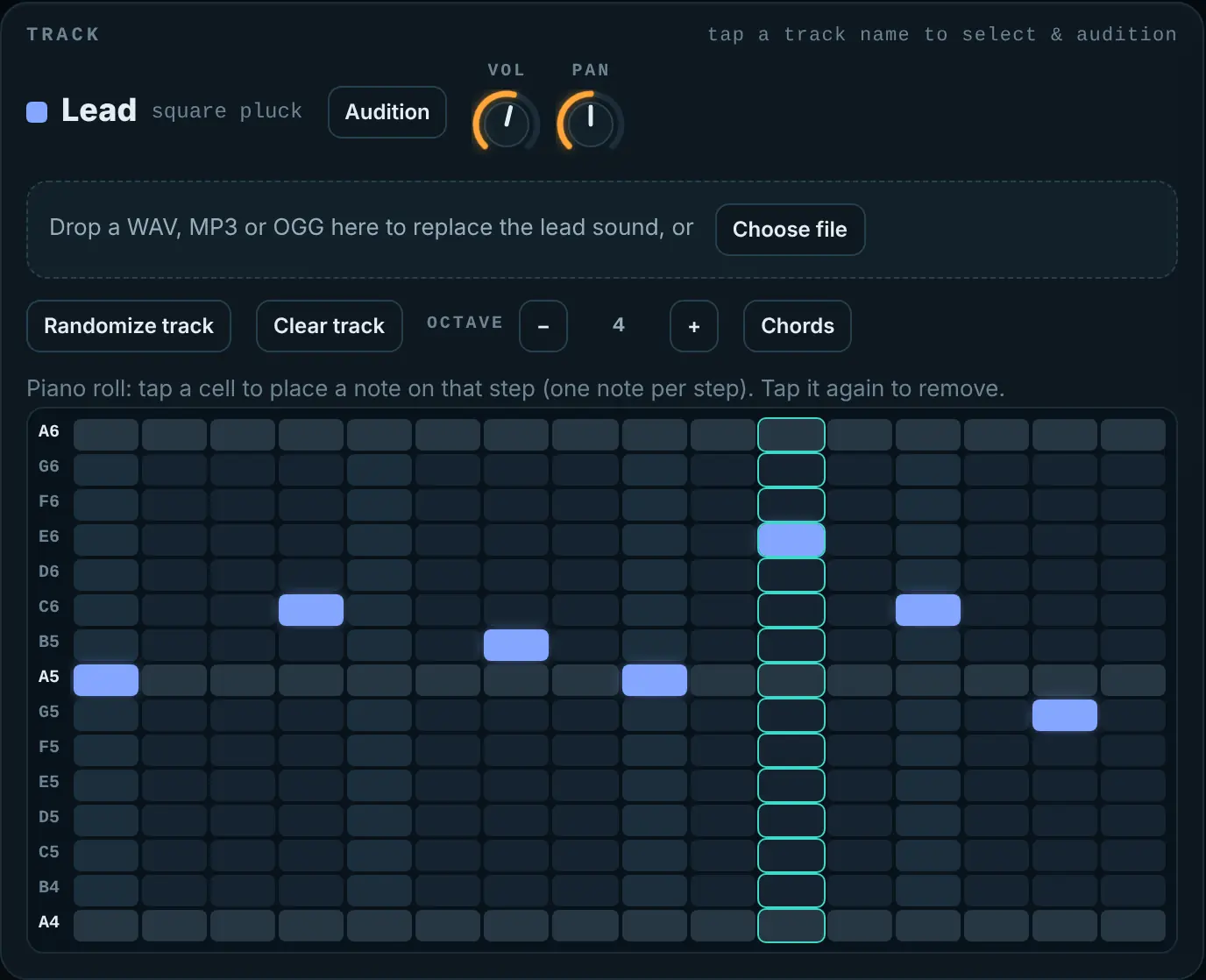Open the Chords option
The height and width of the screenshot is (980, 1206).
click(x=798, y=326)
